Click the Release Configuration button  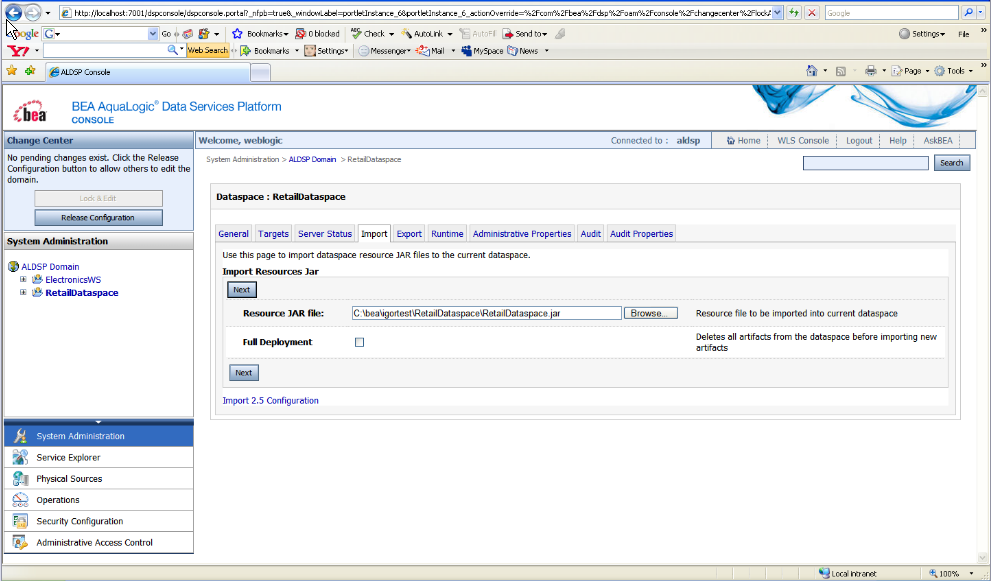[98, 217]
